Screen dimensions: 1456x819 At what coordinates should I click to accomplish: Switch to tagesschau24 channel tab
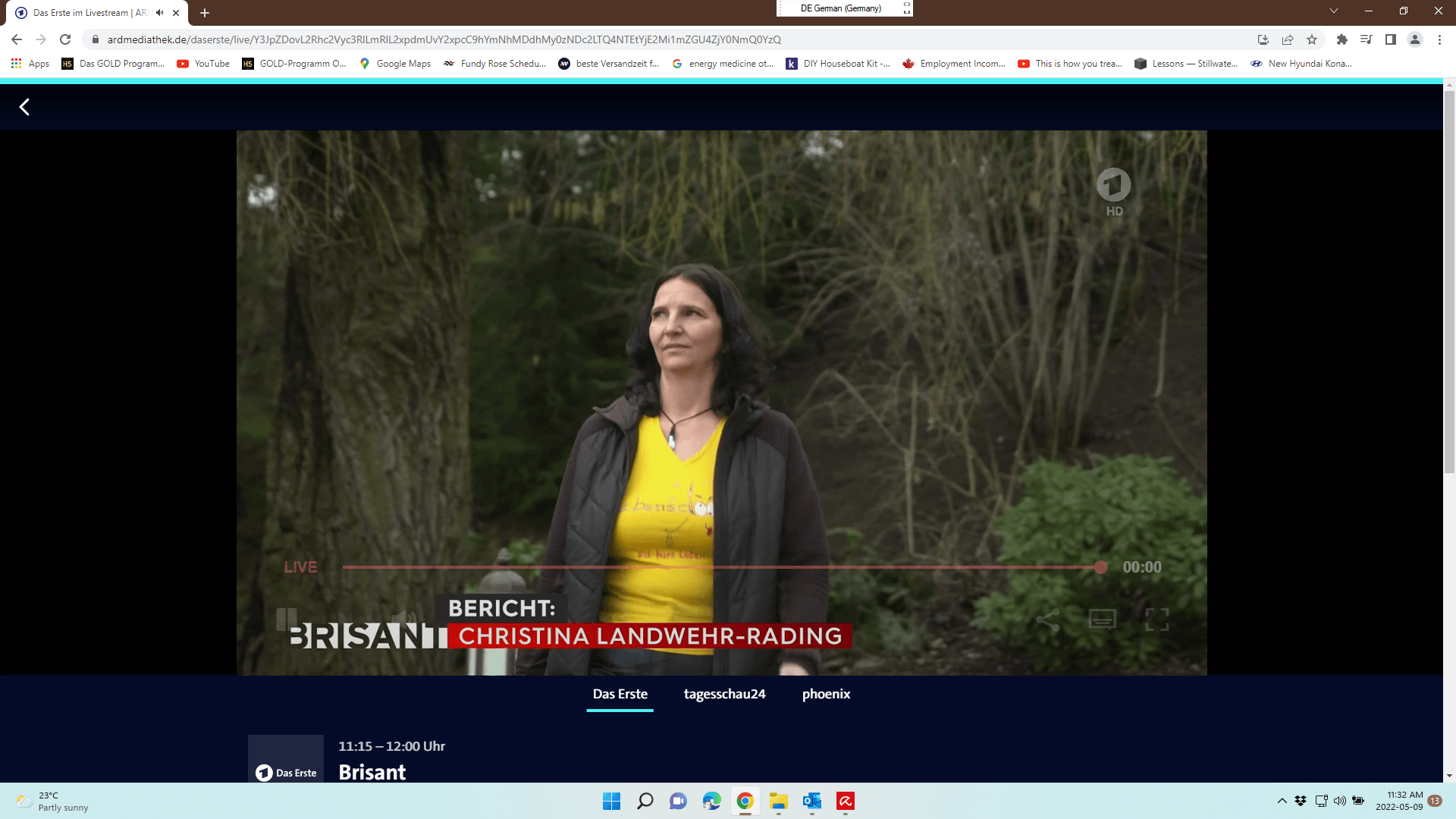tap(724, 694)
